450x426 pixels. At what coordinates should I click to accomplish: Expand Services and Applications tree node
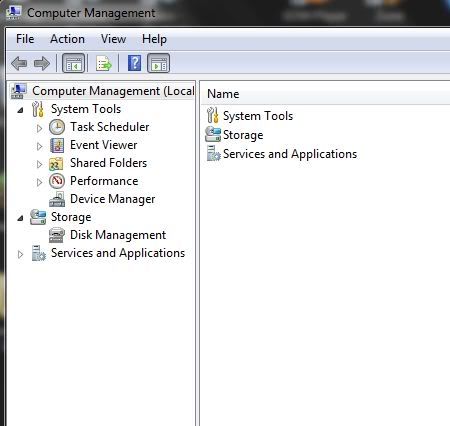20,254
